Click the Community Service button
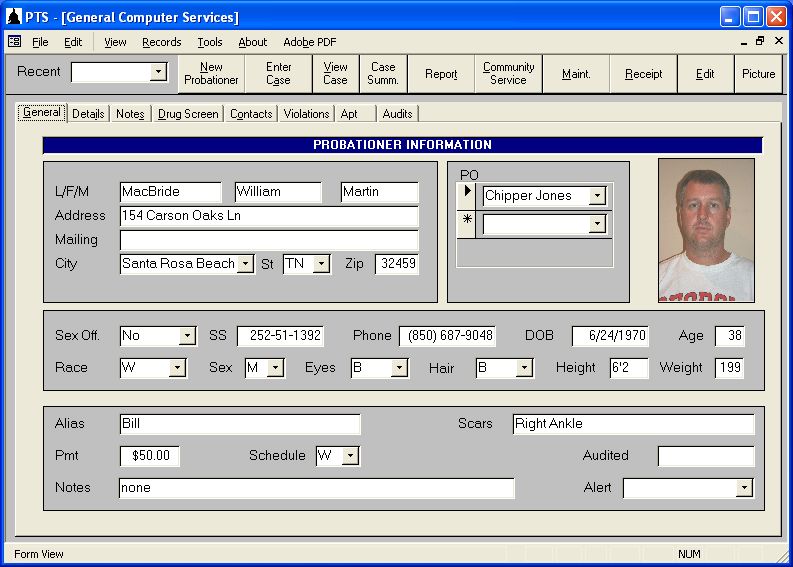 pyautogui.click(x=508, y=74)
